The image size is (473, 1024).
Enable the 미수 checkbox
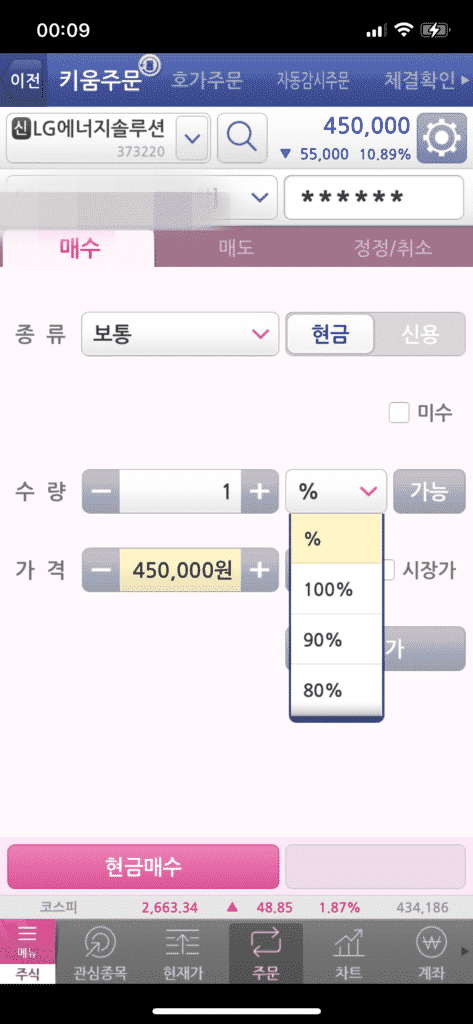[399, 413]
